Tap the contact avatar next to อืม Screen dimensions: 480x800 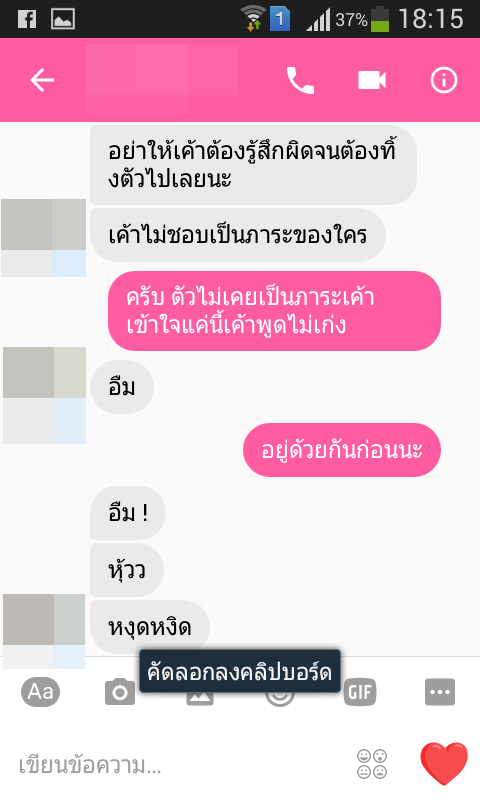click(44, 395)
